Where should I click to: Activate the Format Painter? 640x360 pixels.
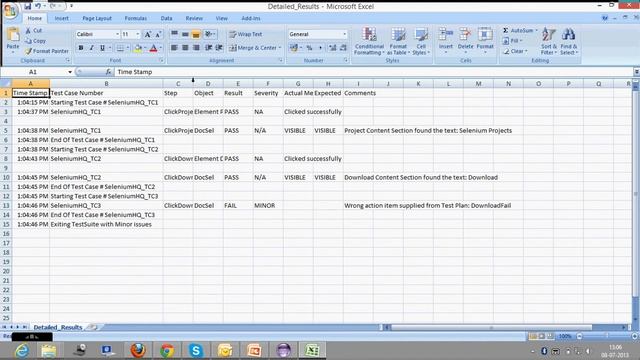[47, 51]
